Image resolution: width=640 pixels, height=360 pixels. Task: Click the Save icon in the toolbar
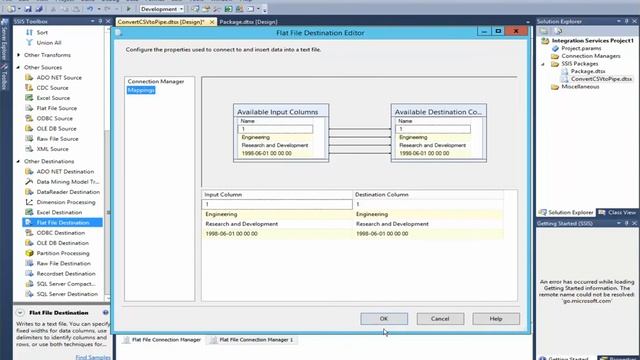coord(28,9)
